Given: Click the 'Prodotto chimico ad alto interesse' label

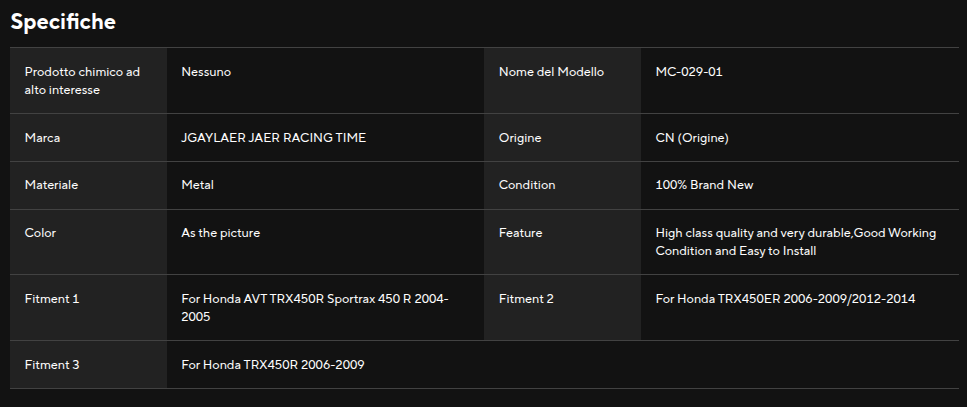Looking at the screenshot, I should 82,81.
